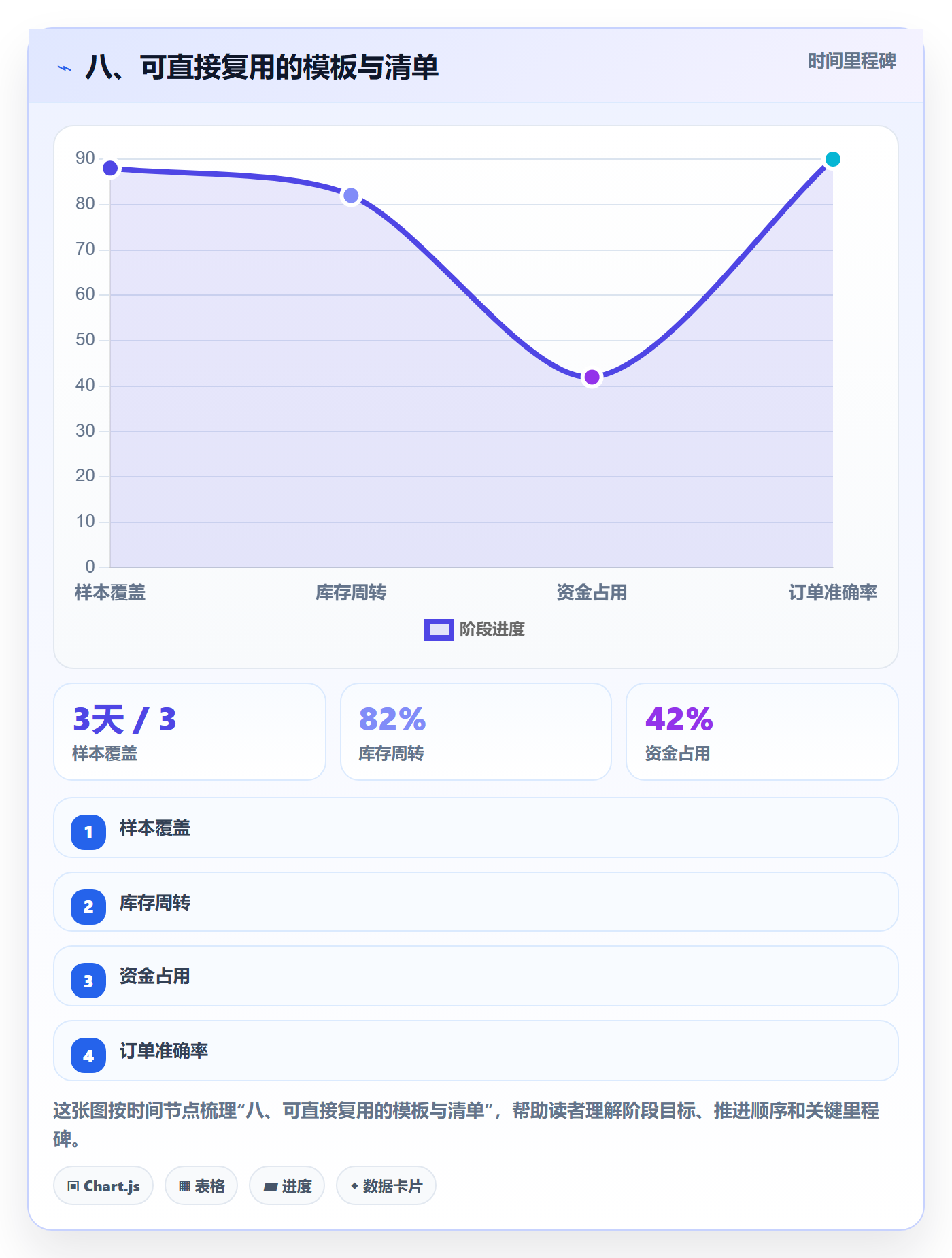Click the number 4 badge
The width and height of the screenshot is (952, 1258).
tap(88, 1055)
